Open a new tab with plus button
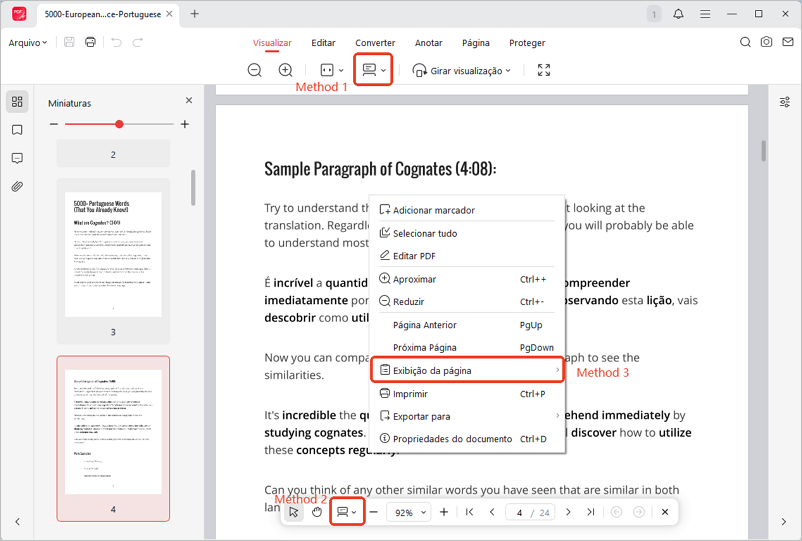802x541 pixels. [194, 14]
